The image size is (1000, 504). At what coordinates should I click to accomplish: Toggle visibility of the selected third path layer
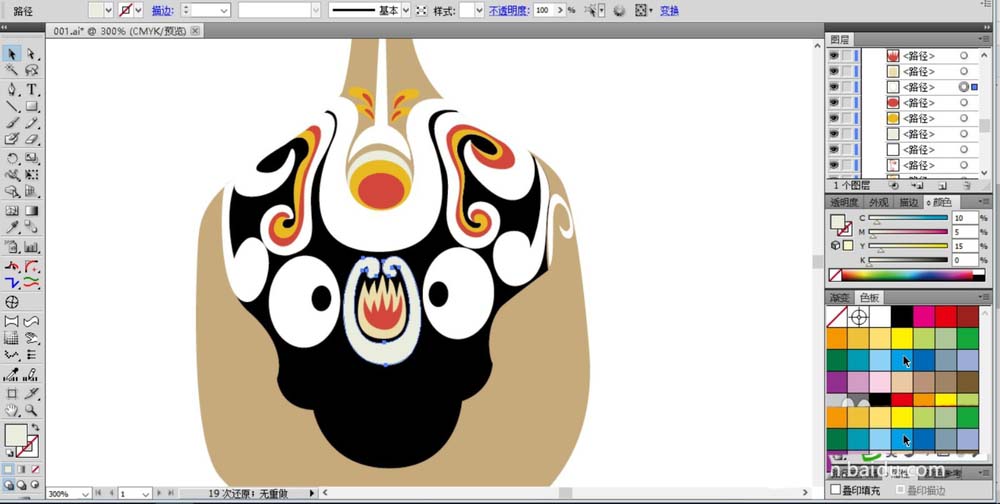[x=833, y=87]
